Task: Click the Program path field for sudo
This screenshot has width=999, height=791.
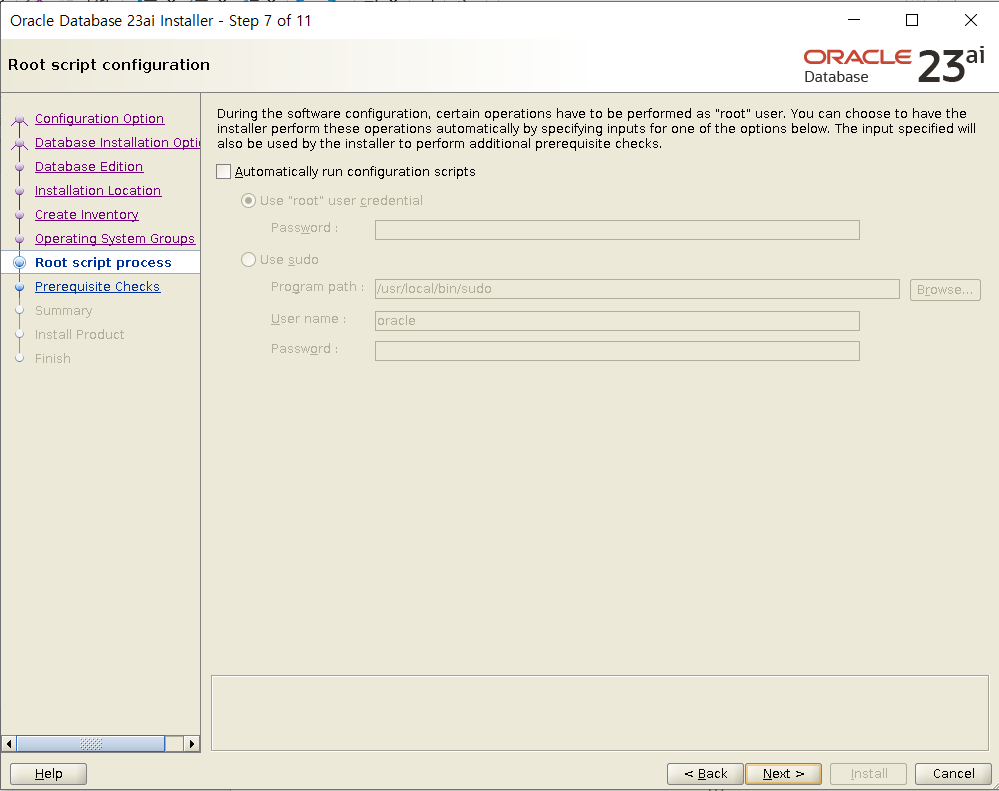Action: 637,289
